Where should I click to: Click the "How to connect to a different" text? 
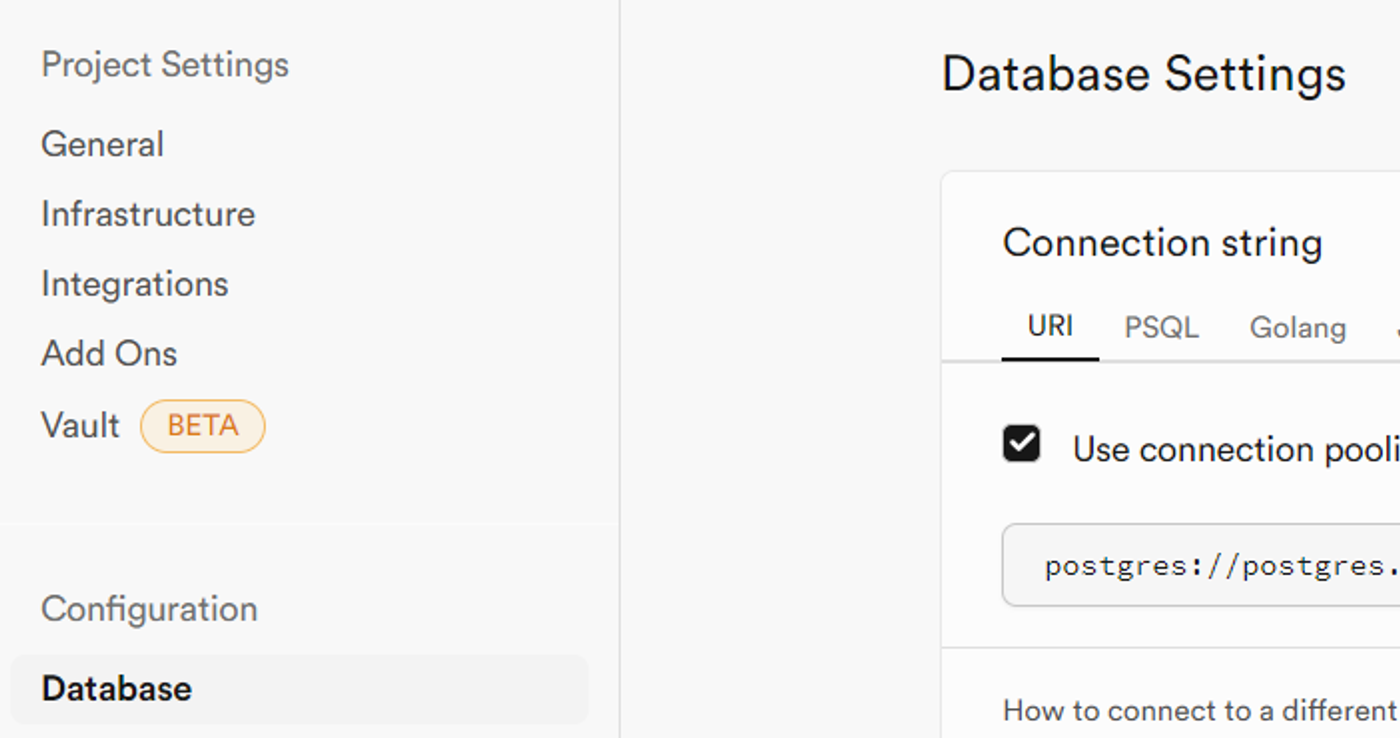(1200, 711)
